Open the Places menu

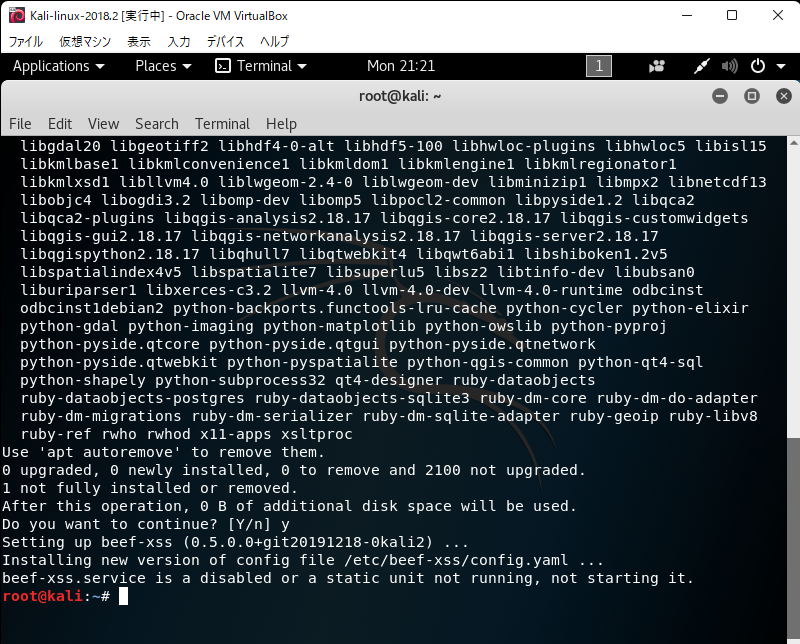click(x=163, y=66)
